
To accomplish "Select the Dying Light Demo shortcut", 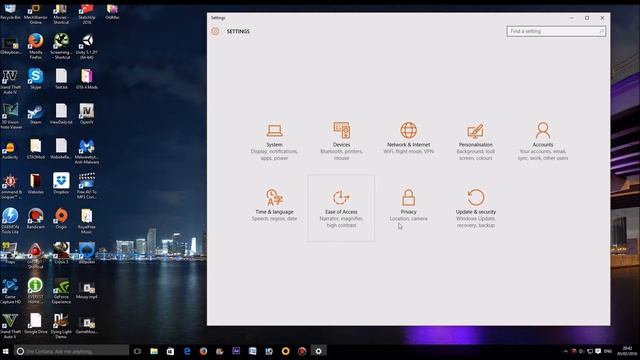I will tap(61, 326).
